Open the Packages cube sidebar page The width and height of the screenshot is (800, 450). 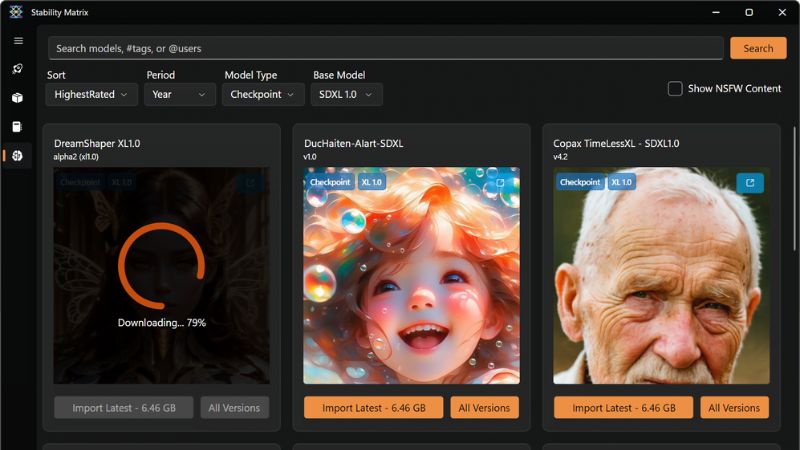(17, 97)
